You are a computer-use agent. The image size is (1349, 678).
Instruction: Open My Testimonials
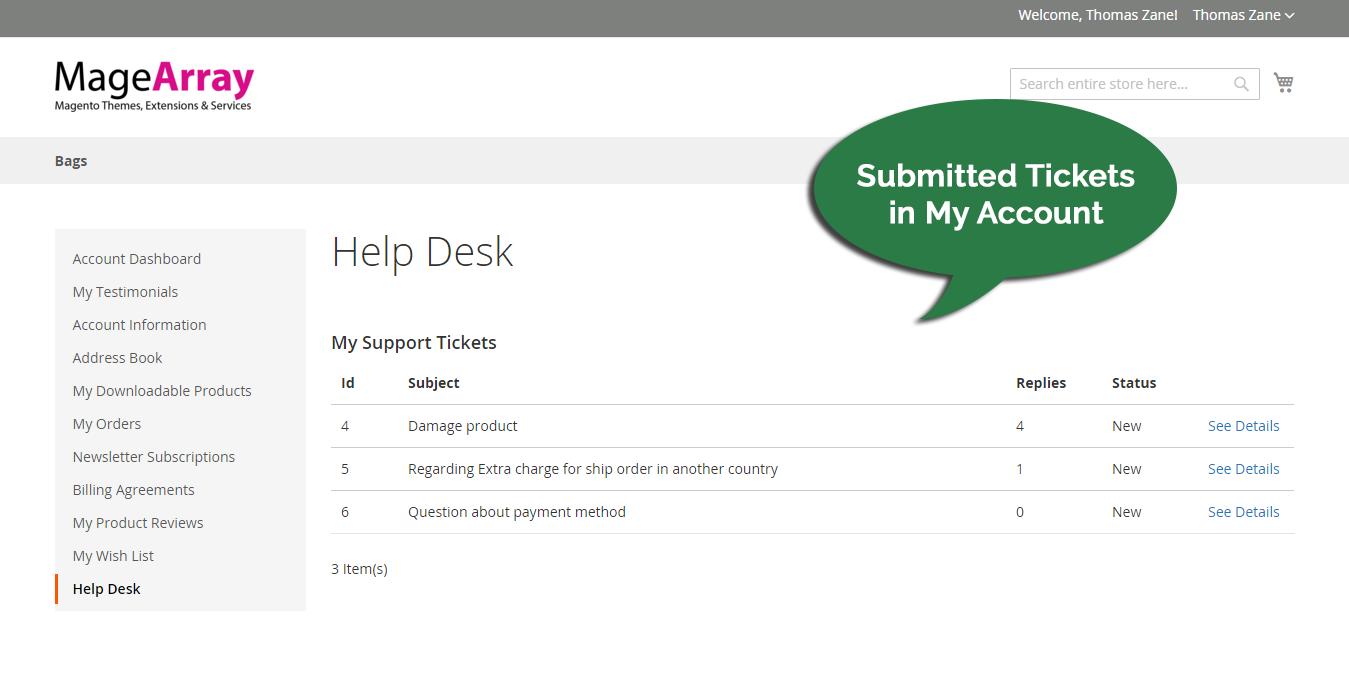click(x=125, y=291)
